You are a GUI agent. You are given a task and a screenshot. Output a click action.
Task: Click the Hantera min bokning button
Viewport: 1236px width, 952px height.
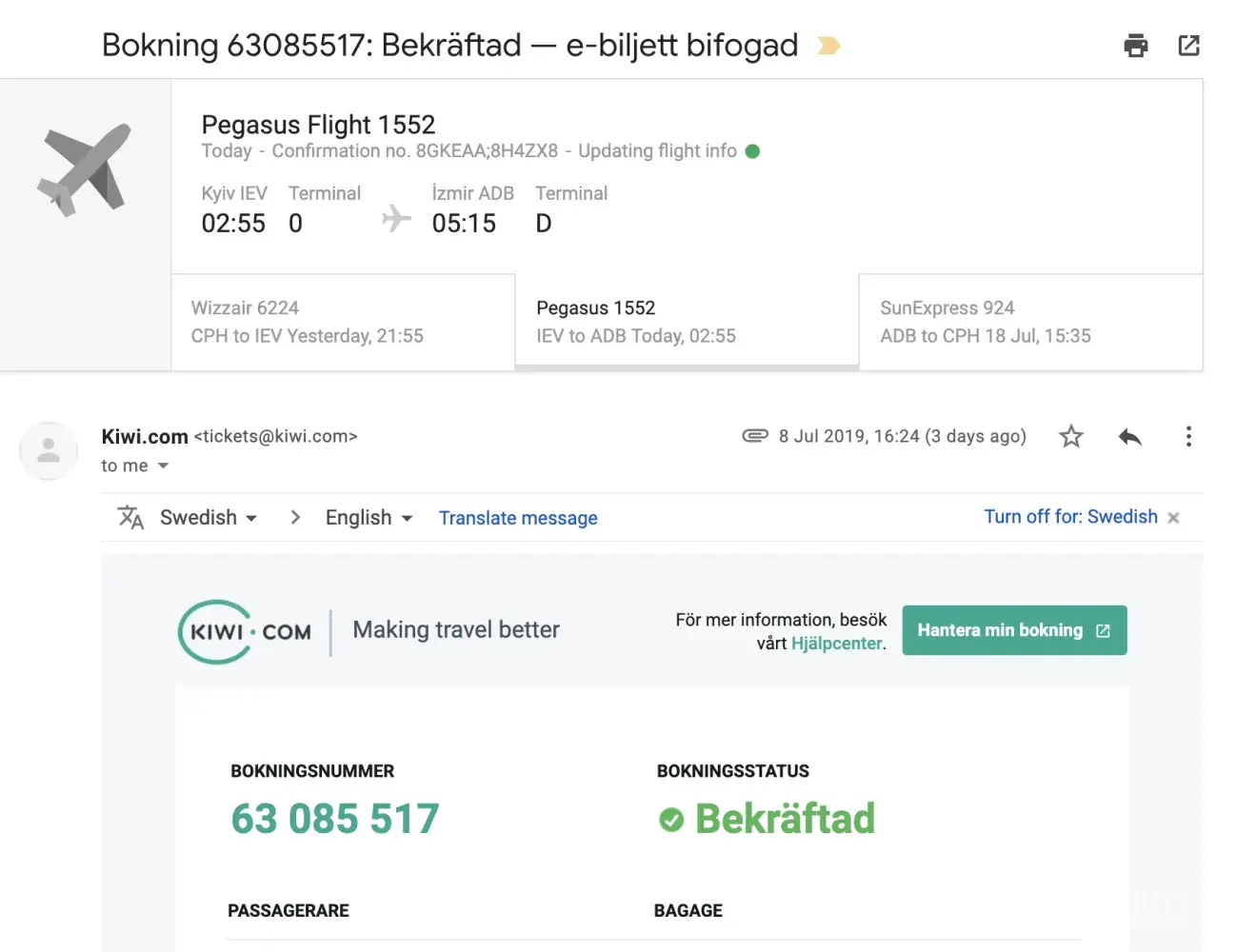pyautogui.click(x=1014, y=630)
